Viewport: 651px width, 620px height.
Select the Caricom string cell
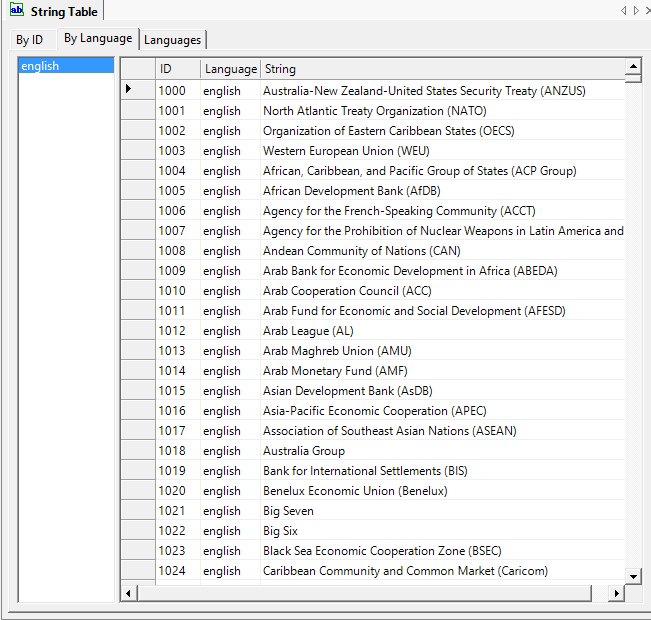pos(443,570)
